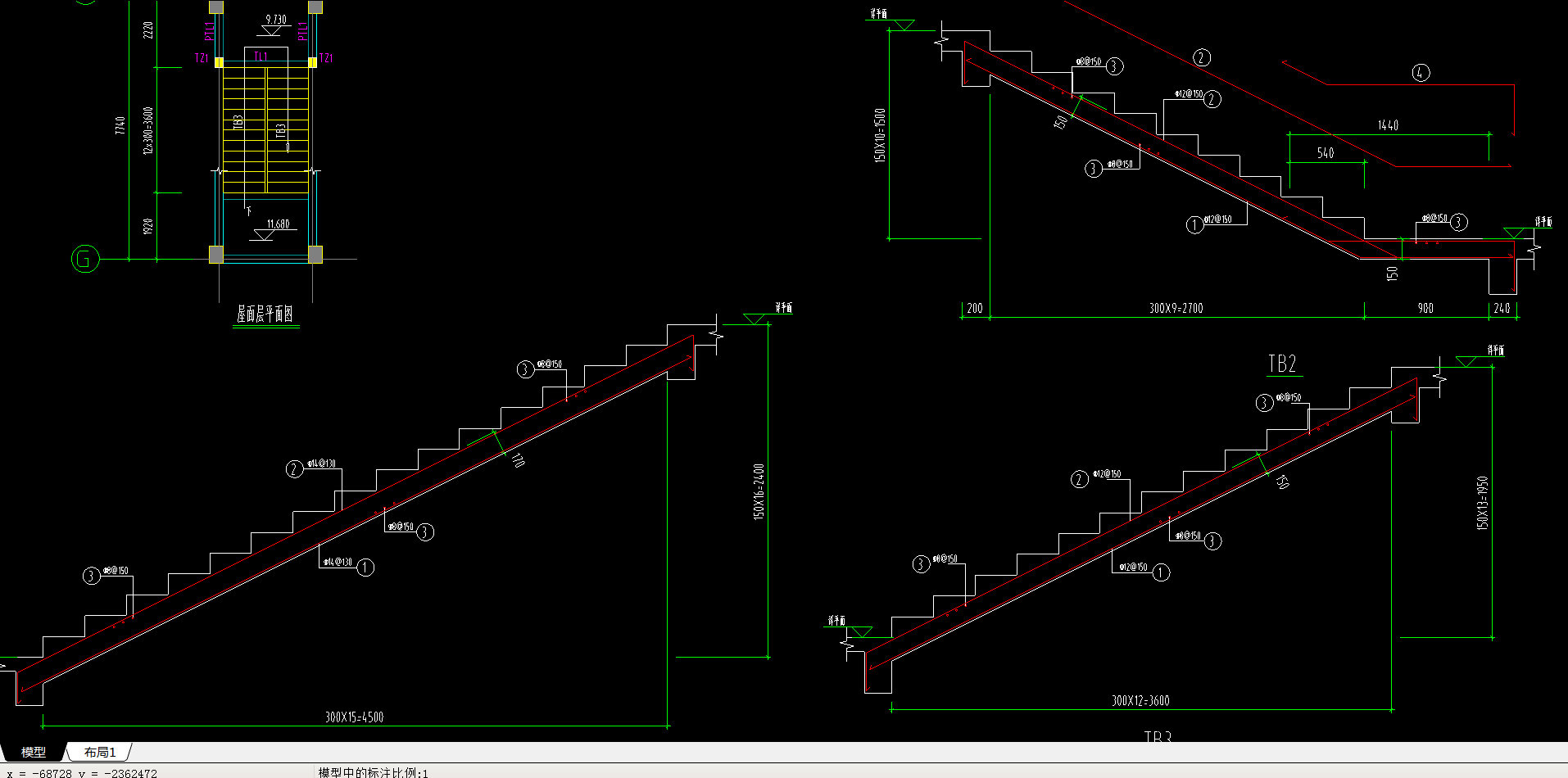This screenshot has width=1568, height=778.
Task: Select the 150X10=1500 rise dimension
Action: (880, 135)
